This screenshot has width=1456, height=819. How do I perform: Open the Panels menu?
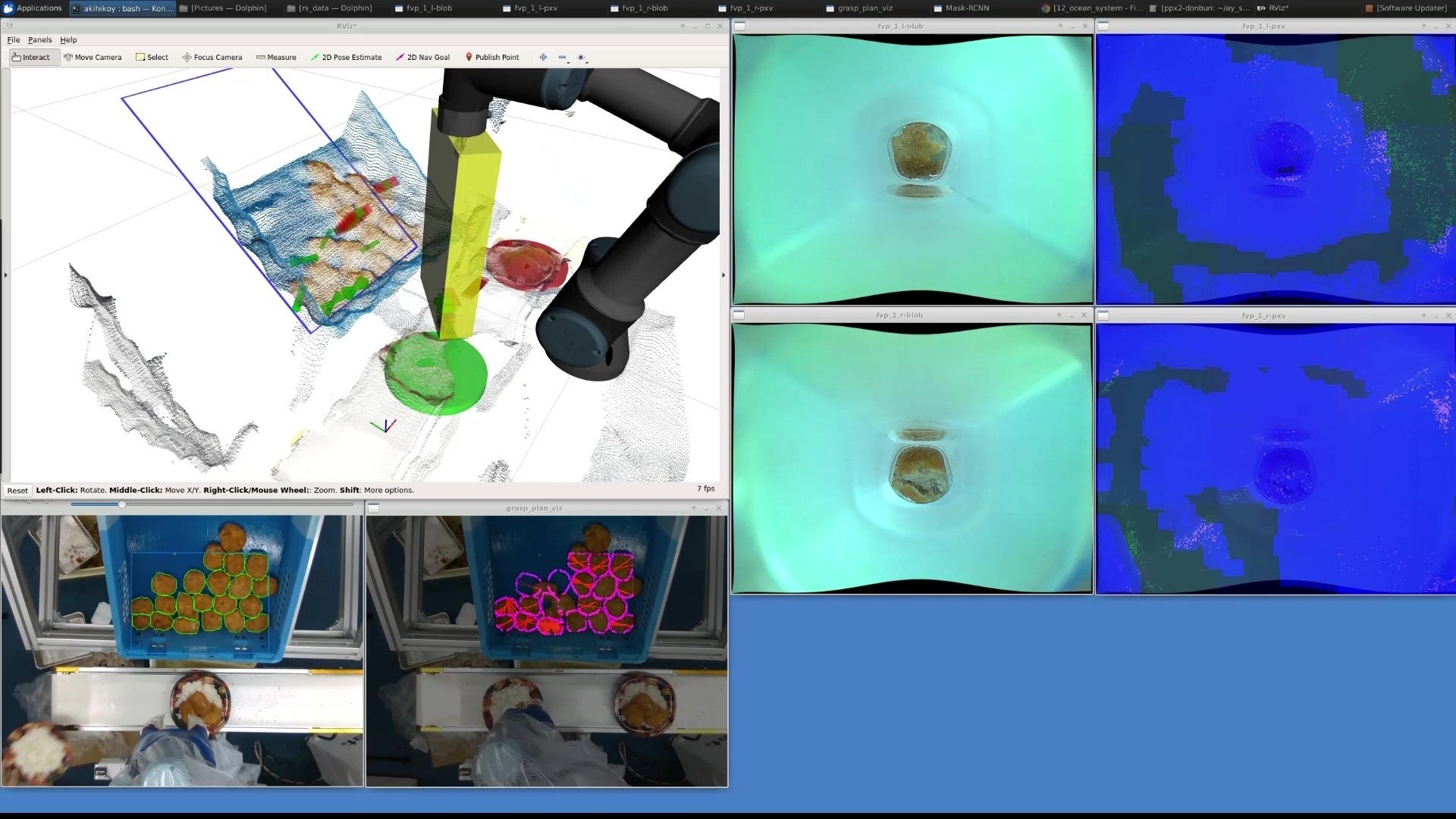point(39,39)
